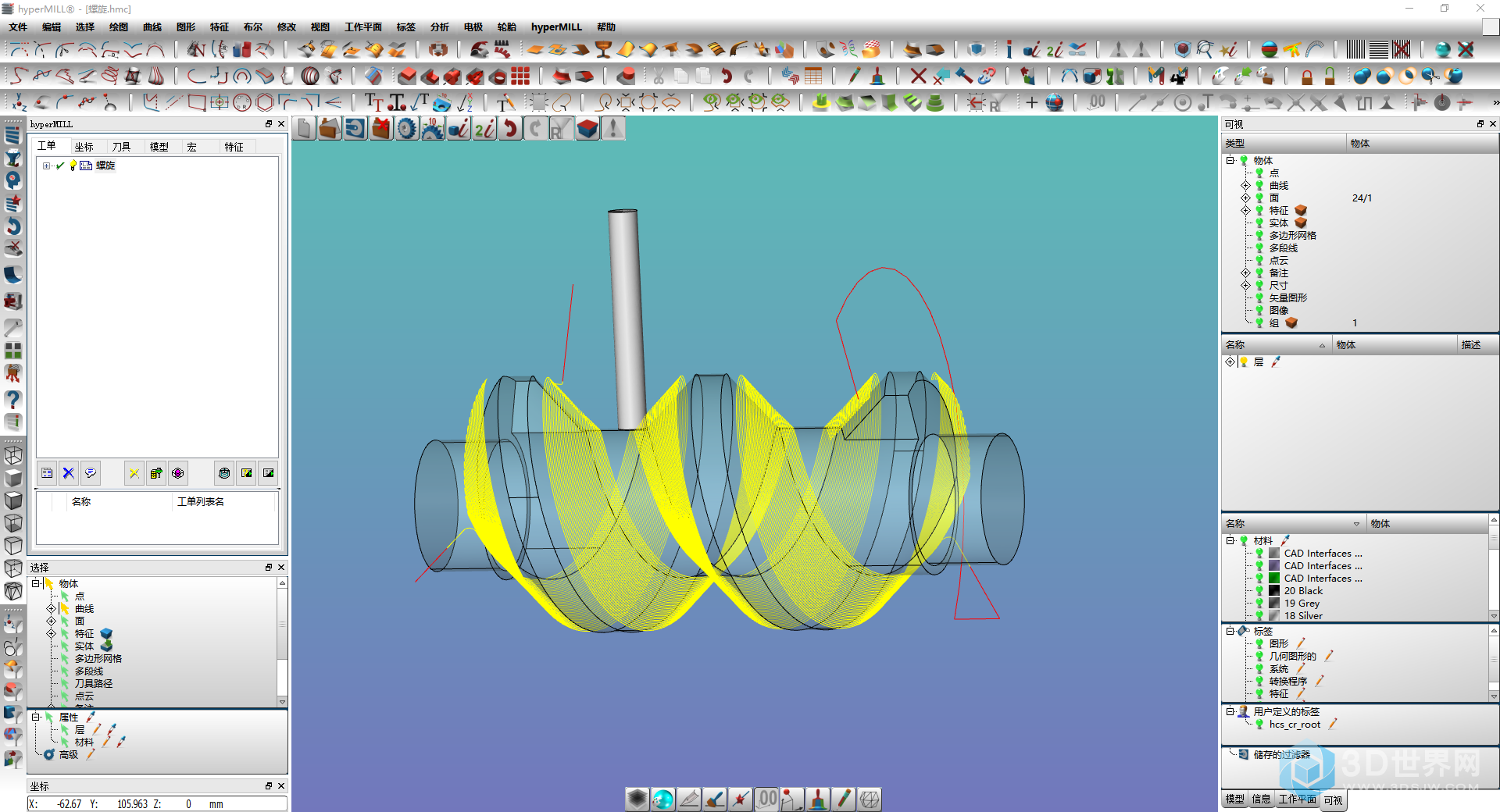This screenshot has height=812, width=1500.
Task: Click the gear calculate icon in viewport toolbar
Action: 407,129
